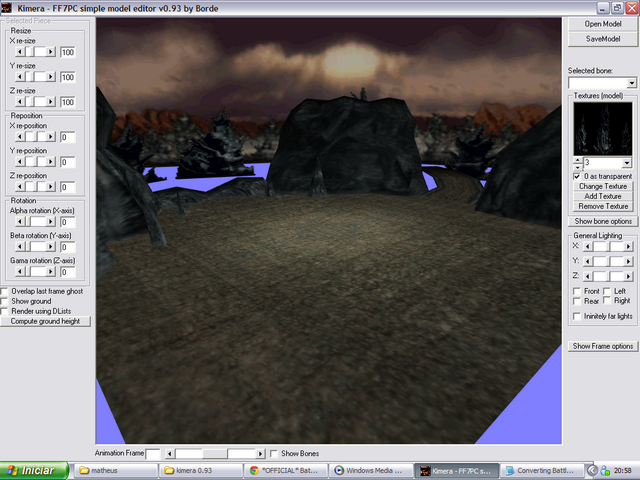640x480 pixels.
Task: Click right arrow of X re-size scrollbar
Action: (51, 52)
